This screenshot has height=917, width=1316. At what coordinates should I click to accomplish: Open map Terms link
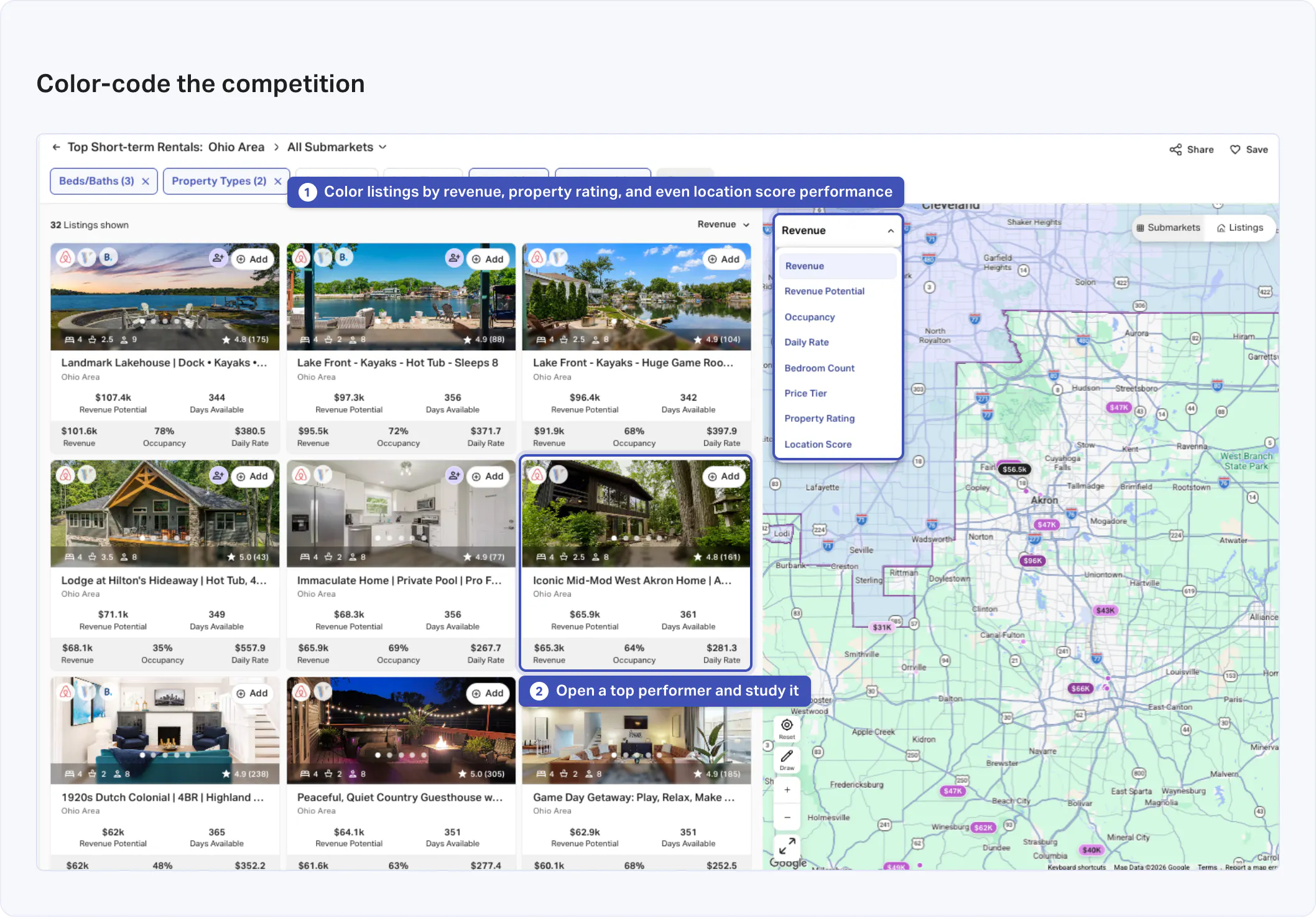tap(1207, 867)
